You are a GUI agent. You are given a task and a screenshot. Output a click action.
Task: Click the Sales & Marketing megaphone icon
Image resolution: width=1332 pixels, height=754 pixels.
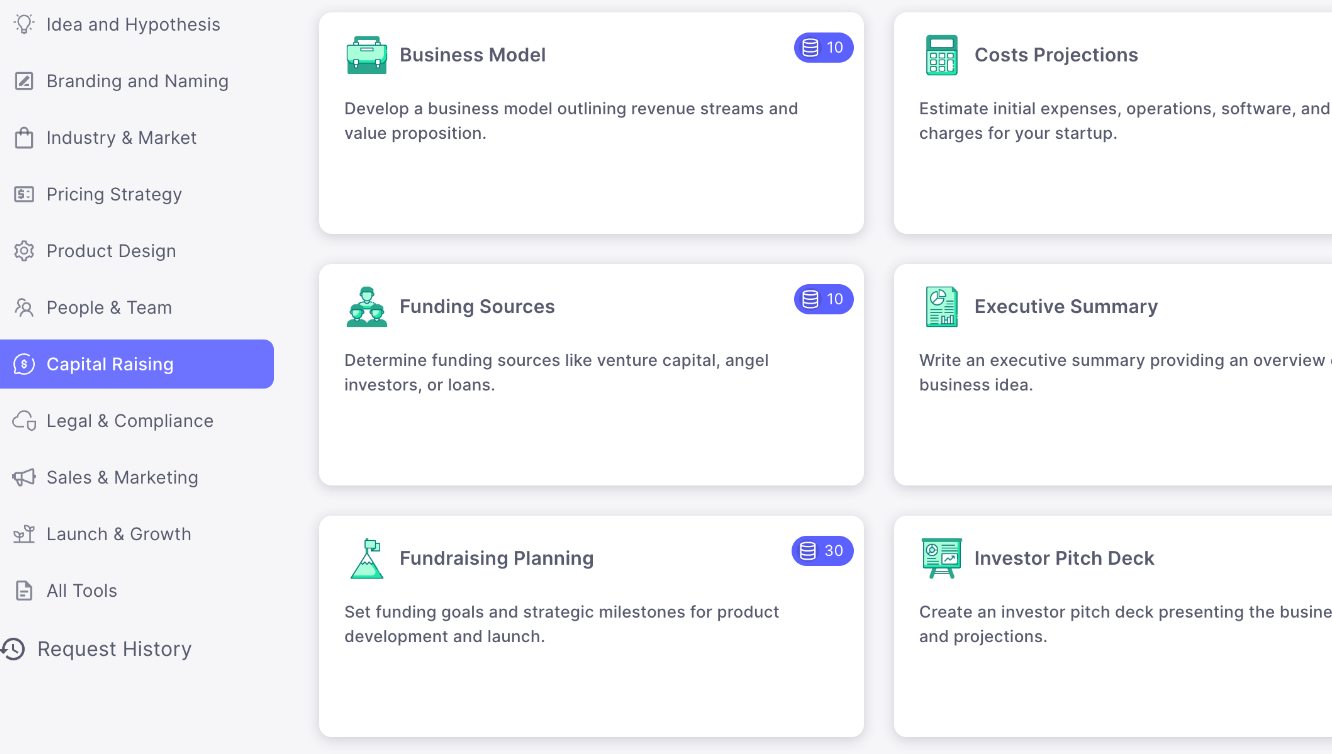pos(24,478)
